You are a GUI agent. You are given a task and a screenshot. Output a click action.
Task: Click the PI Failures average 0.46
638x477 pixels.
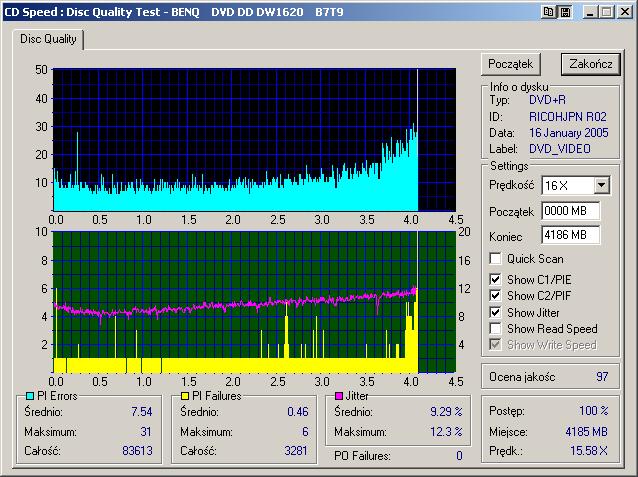(x=298, y=411)
